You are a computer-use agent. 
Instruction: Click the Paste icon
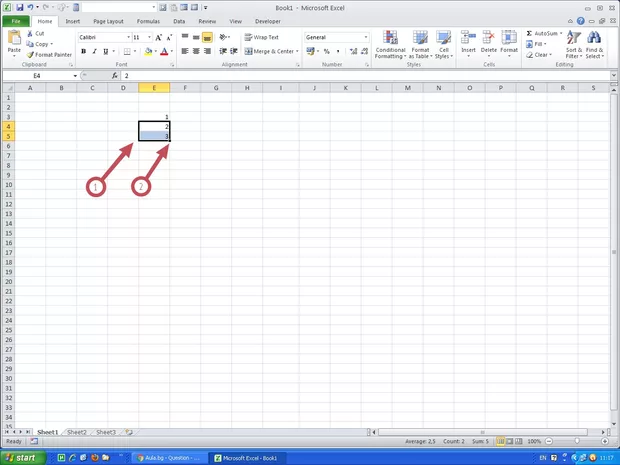point(14,39)
